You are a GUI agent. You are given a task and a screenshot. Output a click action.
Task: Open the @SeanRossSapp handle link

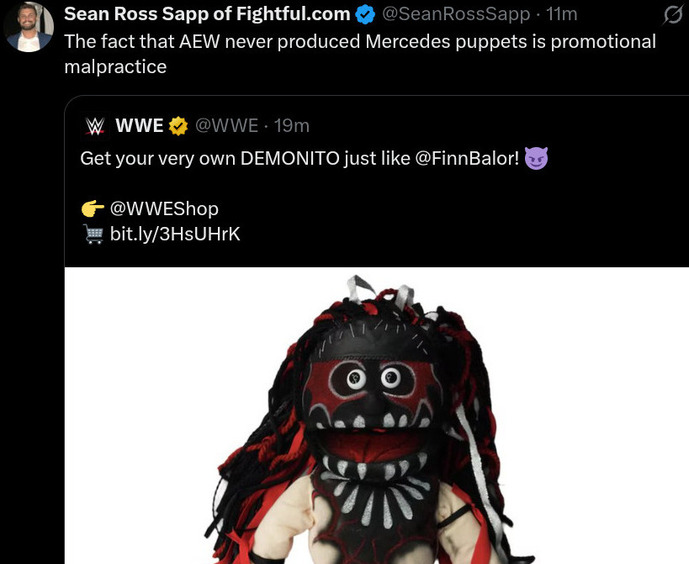(x=456, y=14)
